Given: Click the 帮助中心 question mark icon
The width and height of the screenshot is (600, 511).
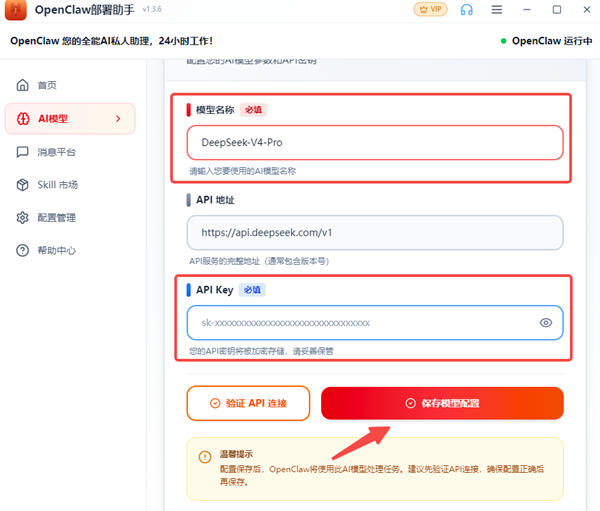Looking at the screenshot, I should pyautogui.click(x=23, y=251).
